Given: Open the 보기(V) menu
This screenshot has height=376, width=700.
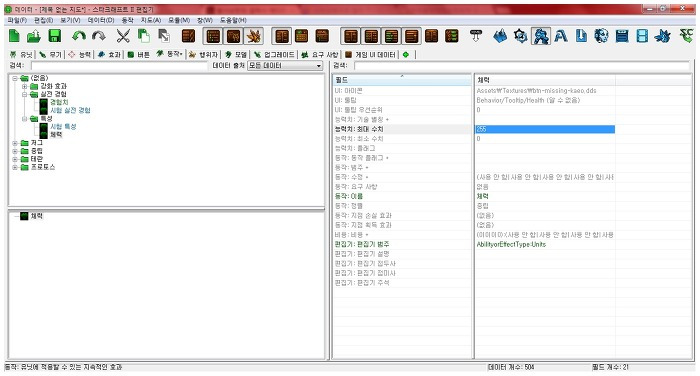Looking at the screenshot, I should click(70, 20).
